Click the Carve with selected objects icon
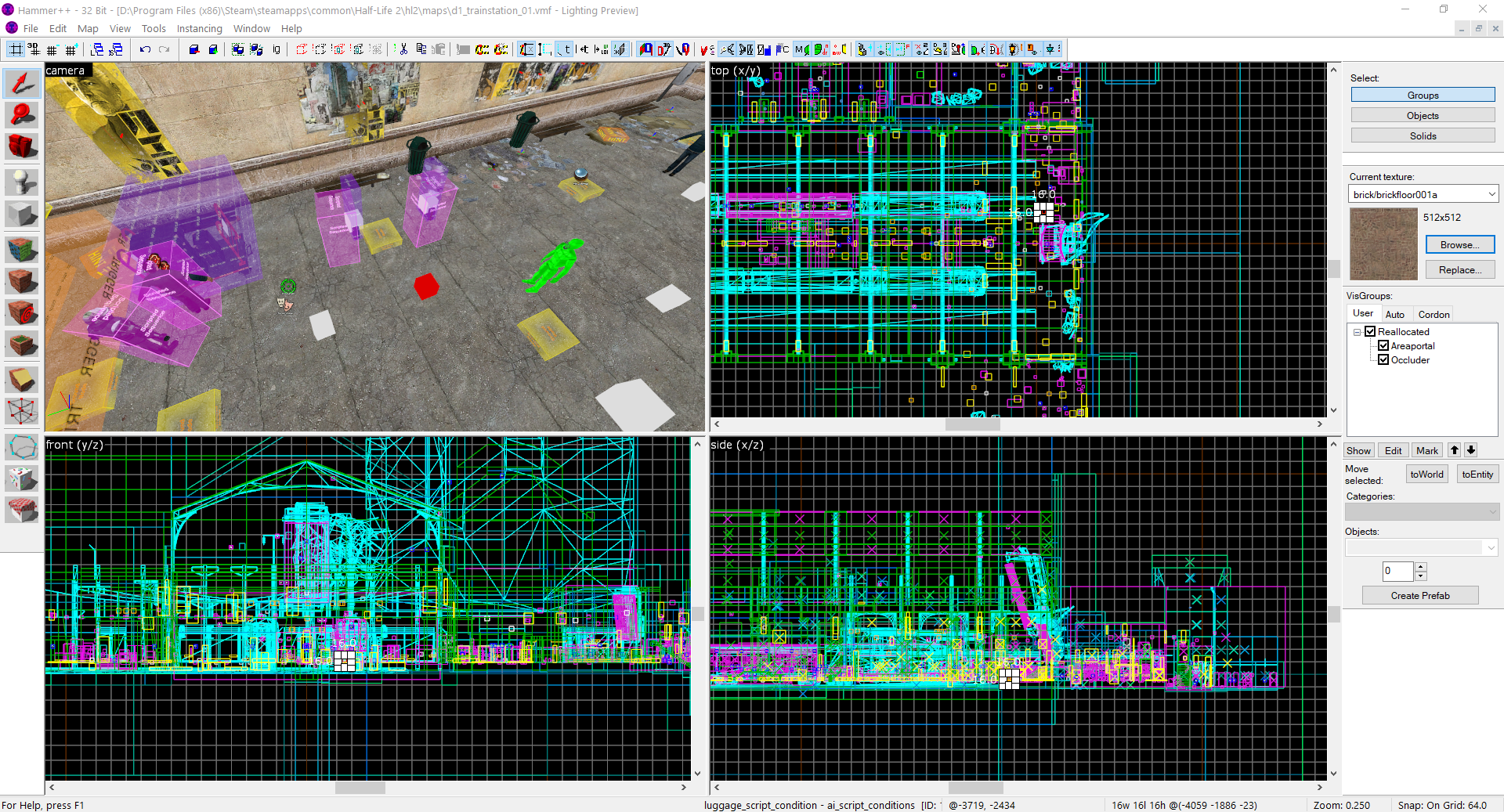1504x812 pixels. click(194, 49)
